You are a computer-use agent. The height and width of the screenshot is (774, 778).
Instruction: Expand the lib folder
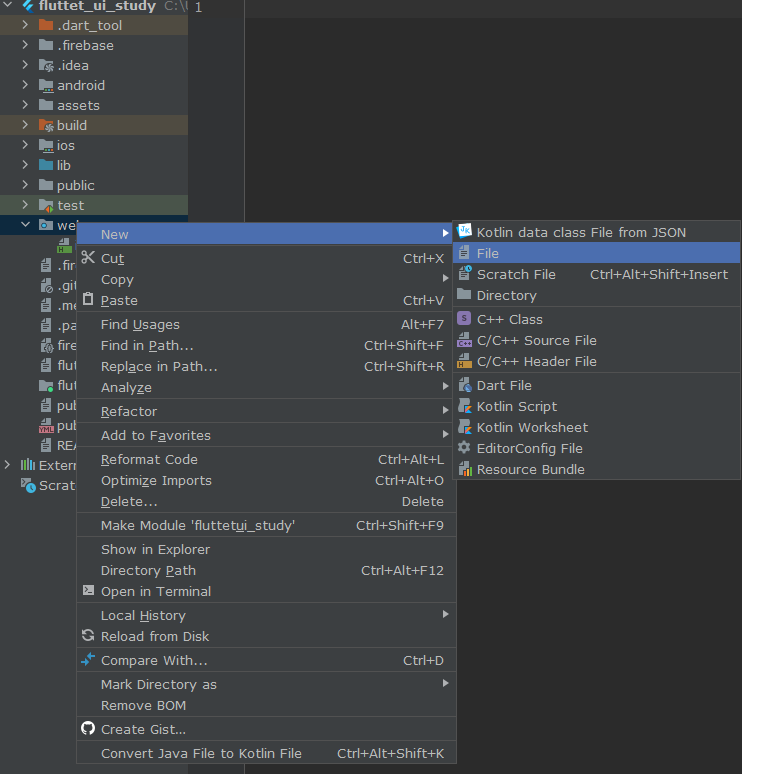[25, 165]
